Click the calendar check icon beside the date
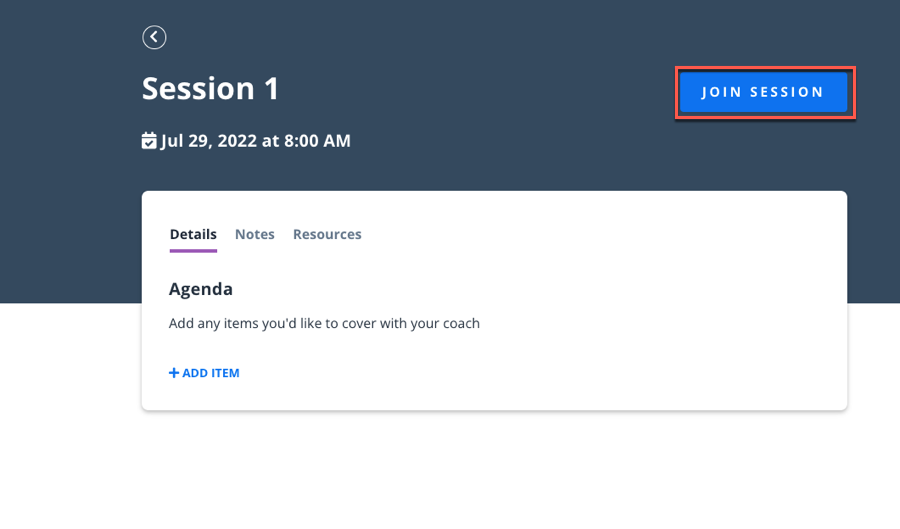The width and height of the screenshot is (900, 529). (x=149, y=141)
